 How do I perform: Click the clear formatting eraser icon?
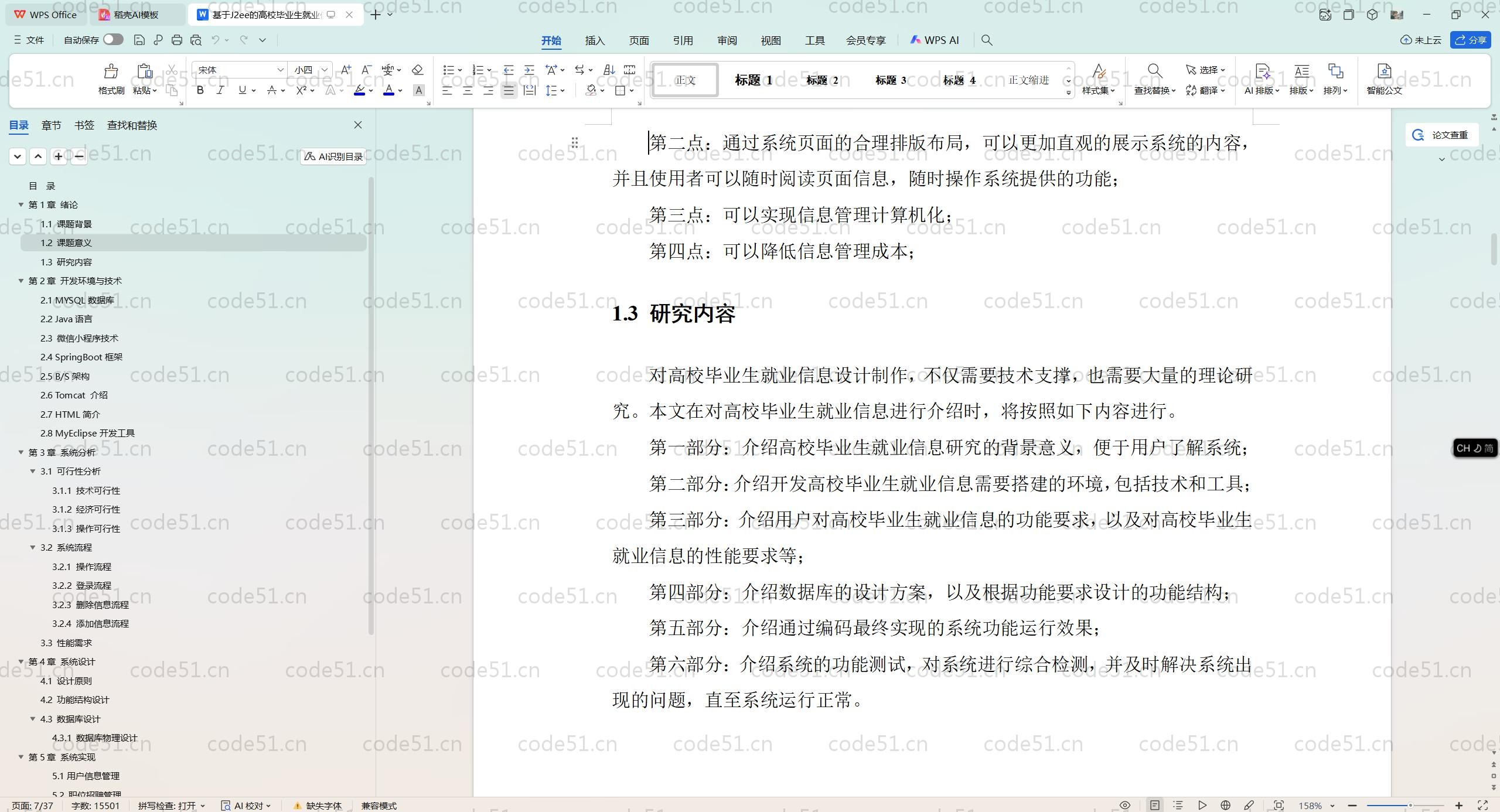pos(417,70)
